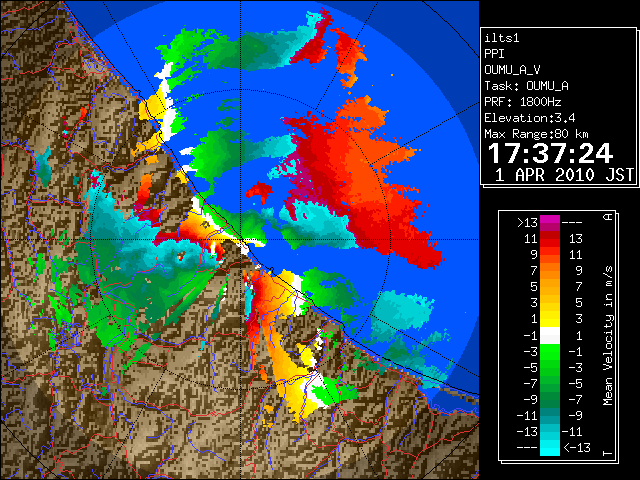The height and width of the screenshot is (480, 640).
Task: Click the '>13' legend label
Action: (527, 223)
